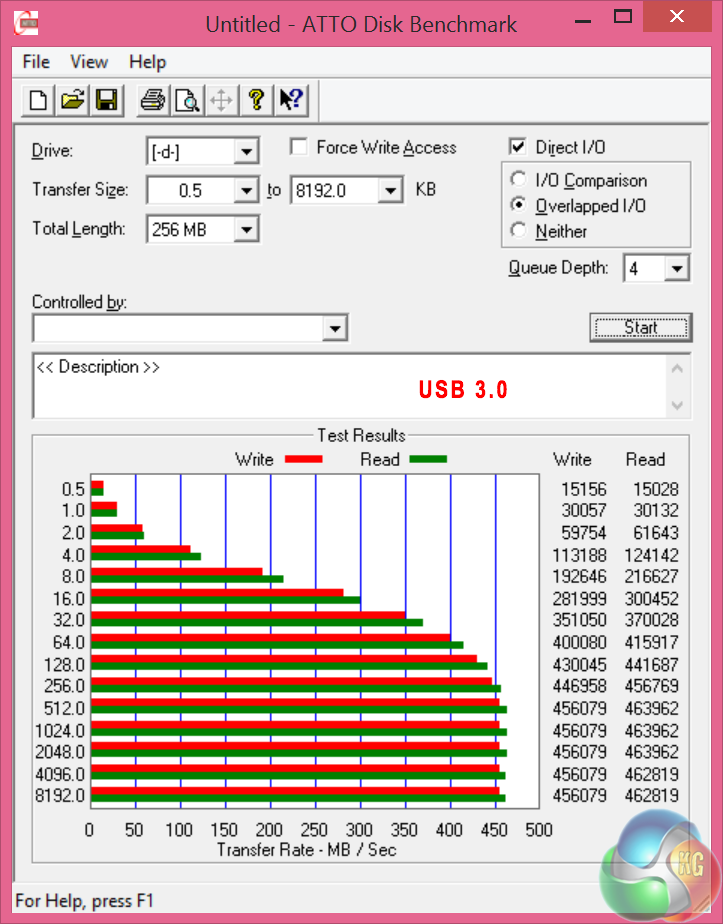Click the green Read legend swatch

point(428,459)
